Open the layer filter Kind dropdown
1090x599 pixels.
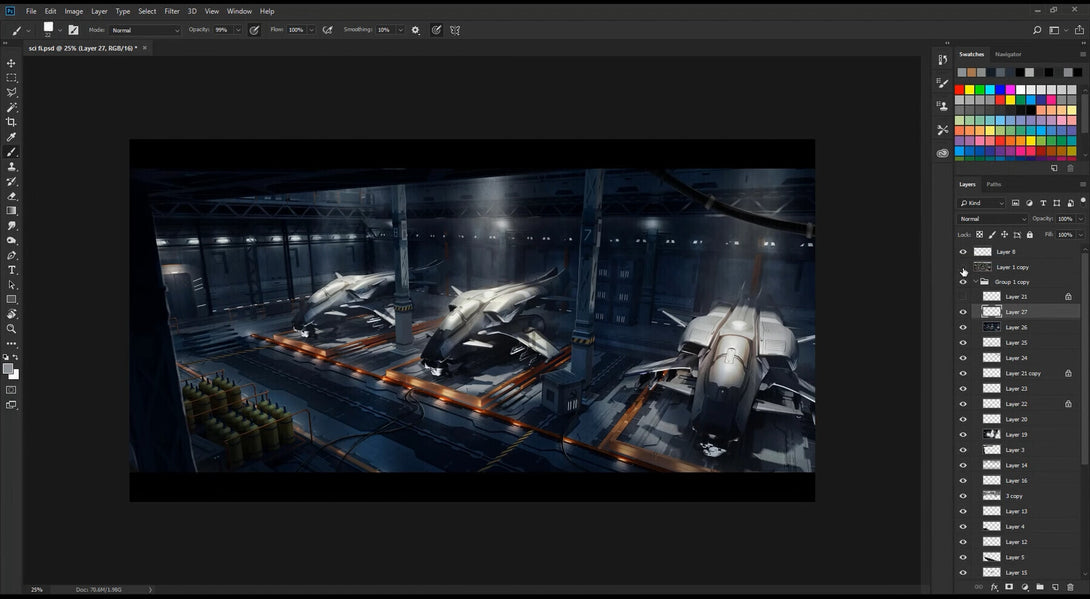(x=982, y=203)
